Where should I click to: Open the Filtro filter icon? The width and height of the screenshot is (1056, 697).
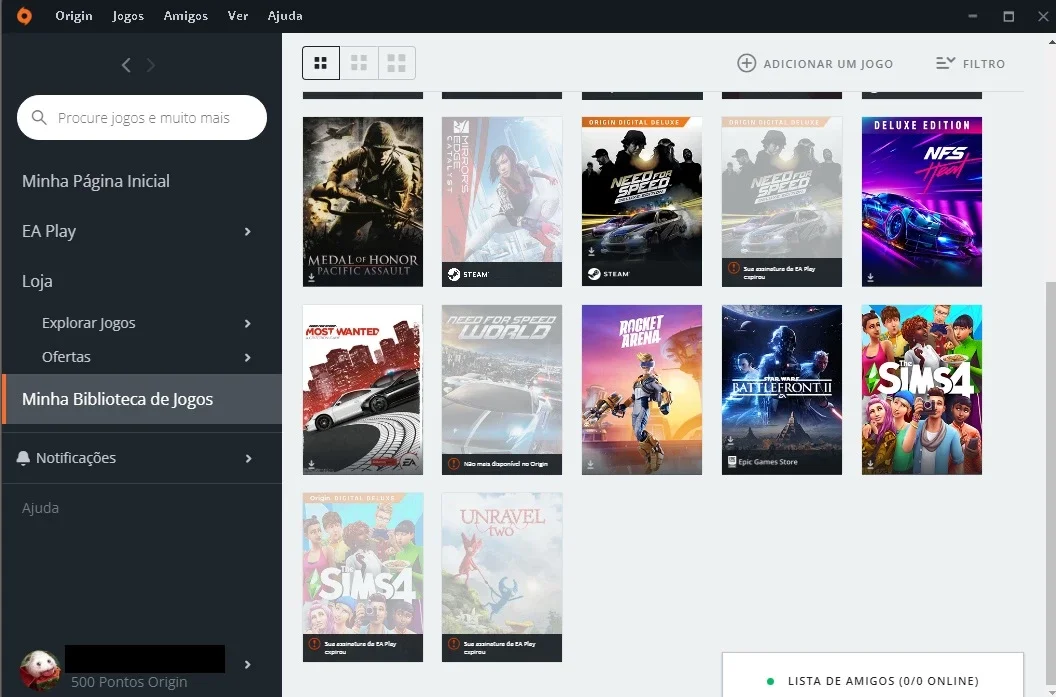pyautogui.click(x=946, y=63)
